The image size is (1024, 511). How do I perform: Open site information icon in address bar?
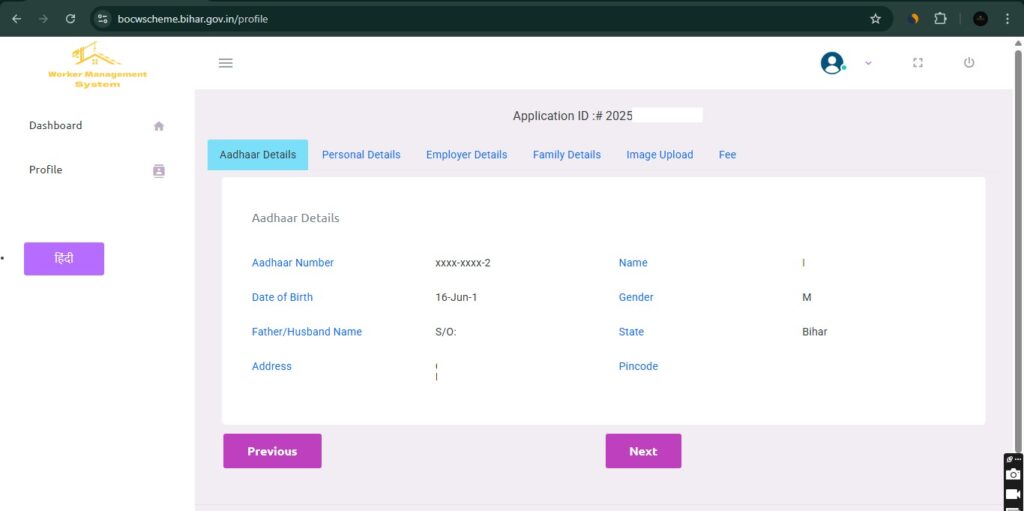[x=103, y=19]
